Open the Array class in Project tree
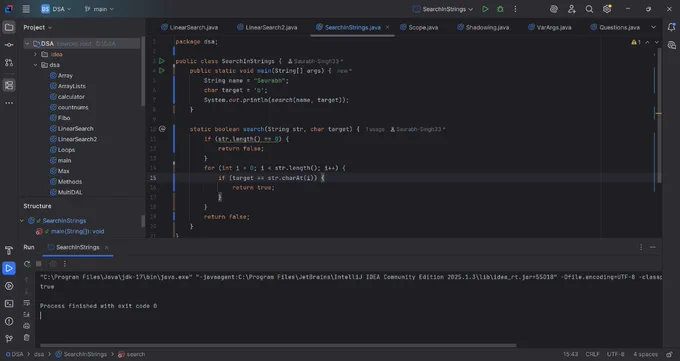 point(61,75)
